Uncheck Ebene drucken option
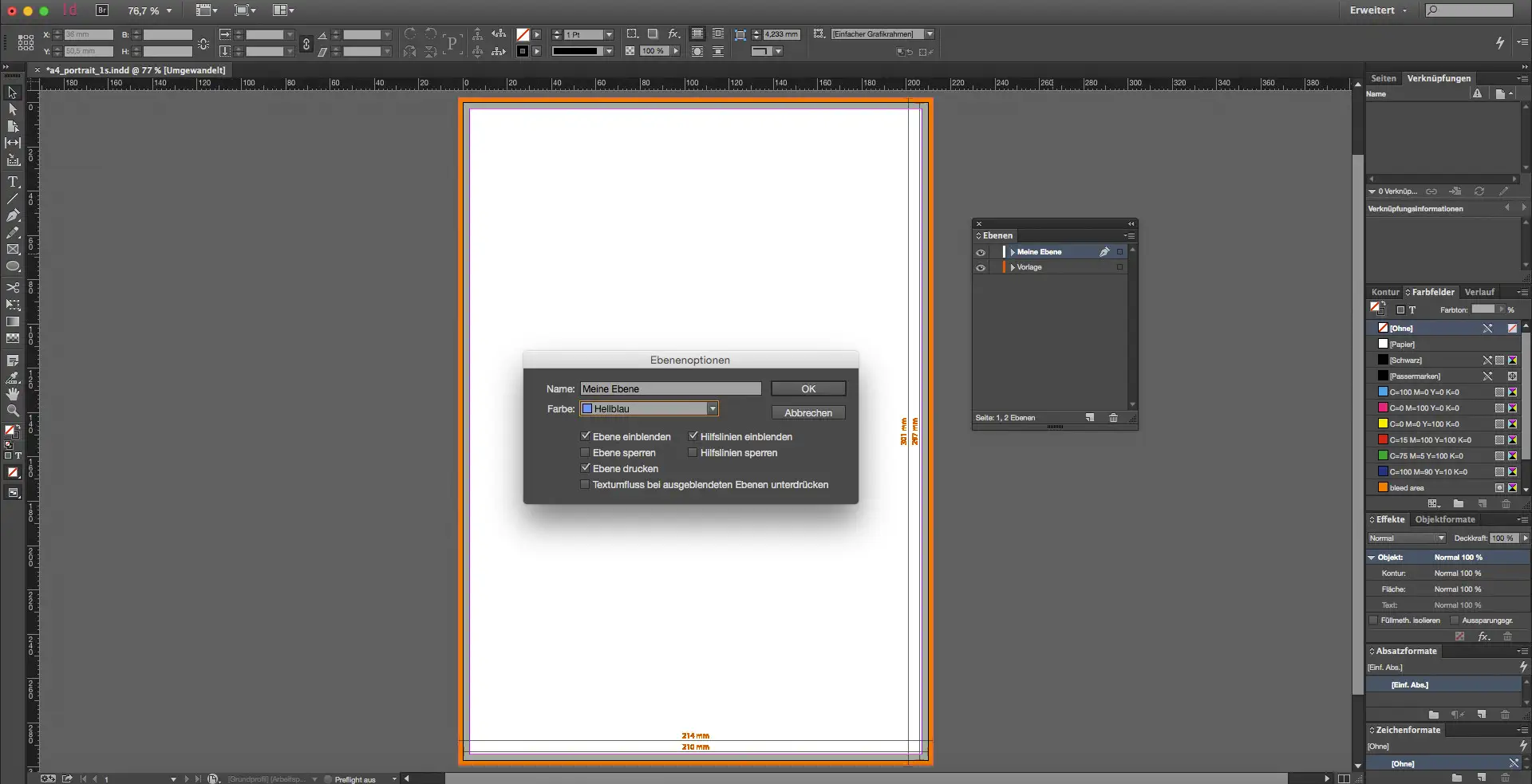The image size is (1532, 784). pos(585,468)
